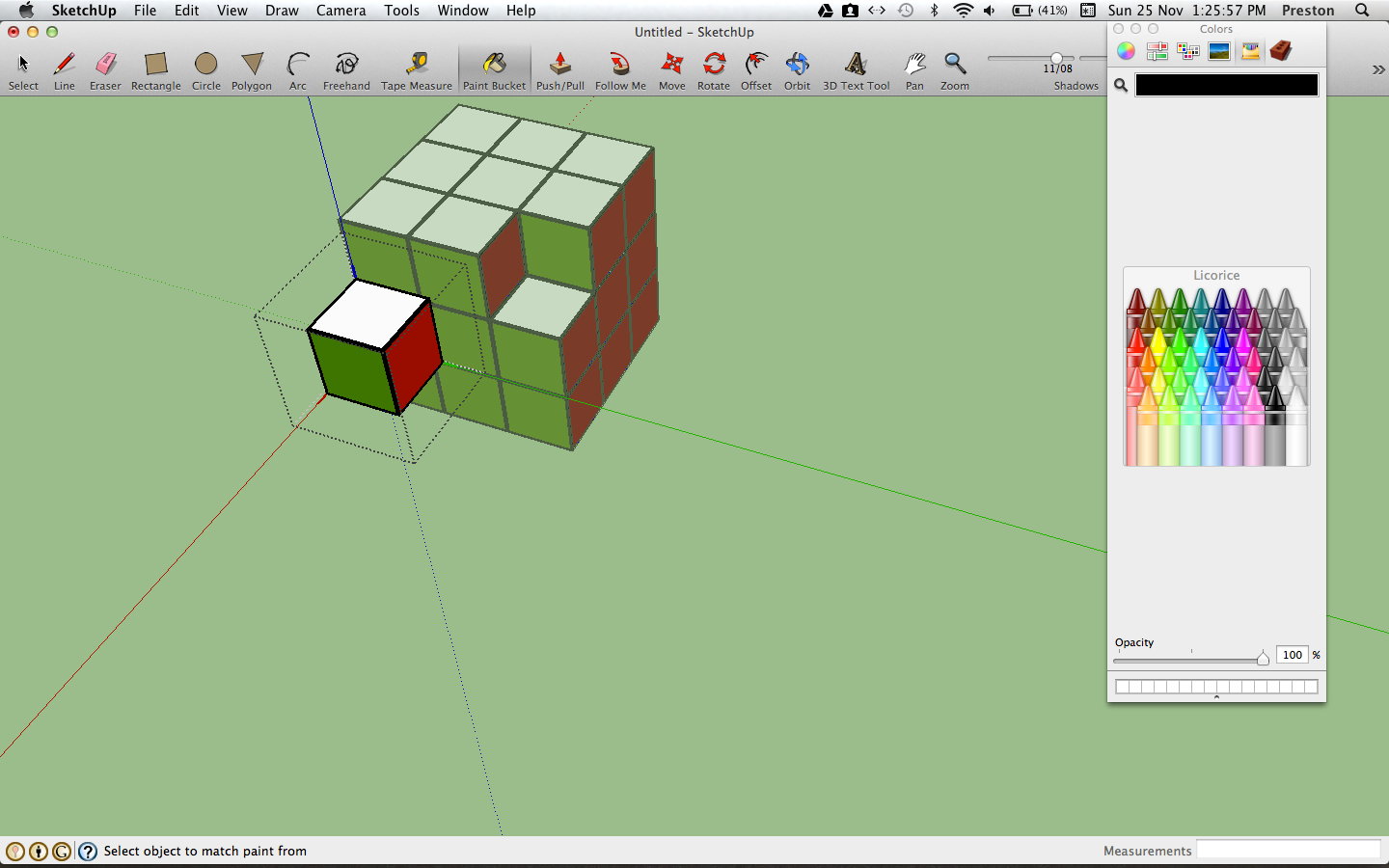1389x868 pixels.
Task: Select the Eraser tool
Action: click(105, 63)
